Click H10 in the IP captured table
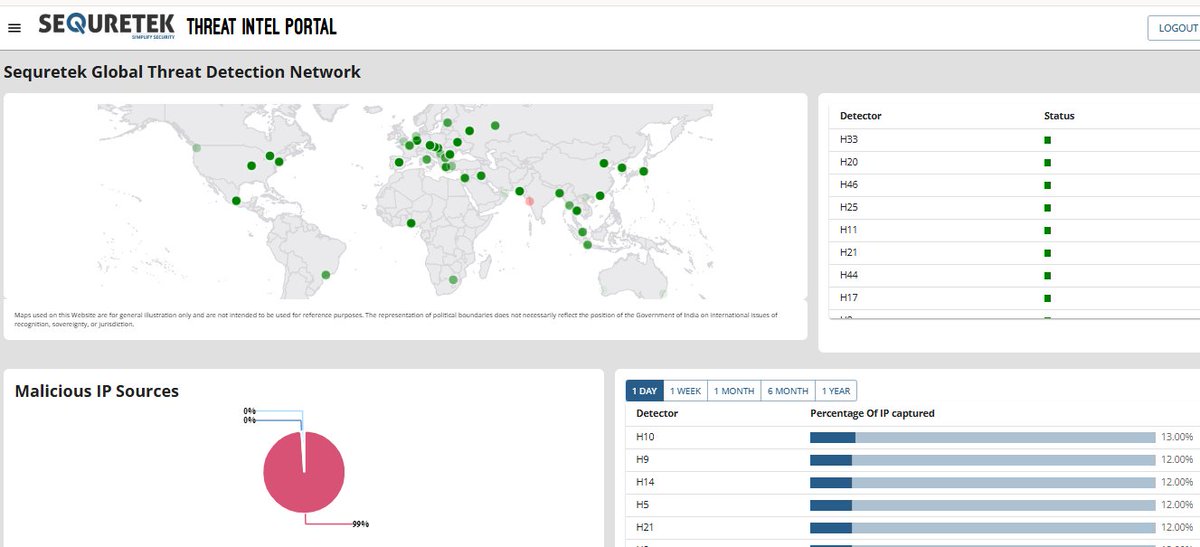The height and width of the screenshot is (547, 1200). point(646,437)
